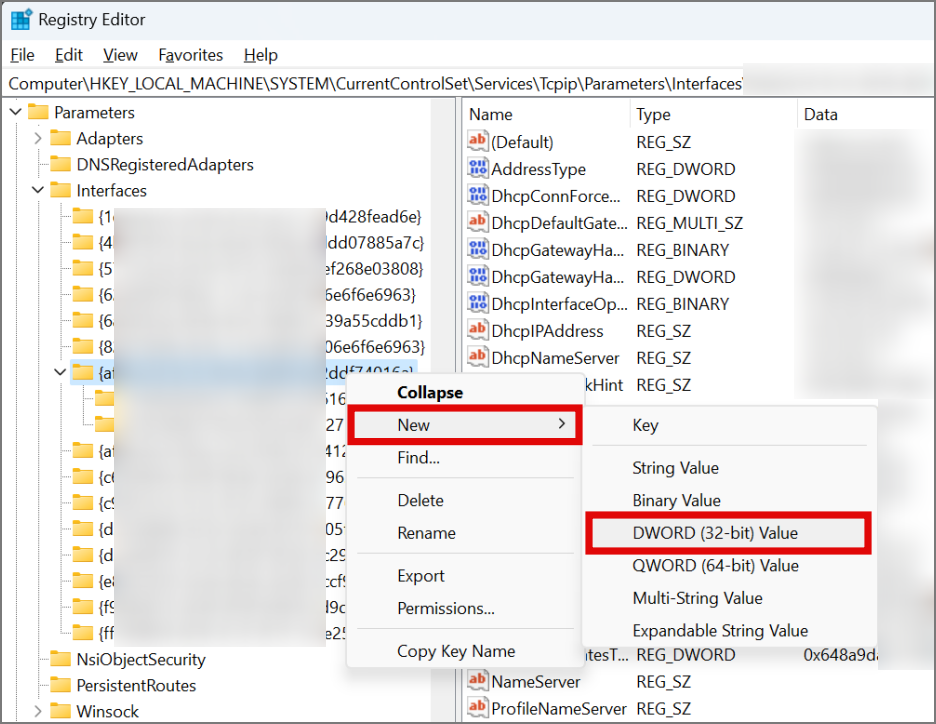936x724 pixels.
Task: Click the DhcpDefaultGate string icon
Action: tap(478, 222)
